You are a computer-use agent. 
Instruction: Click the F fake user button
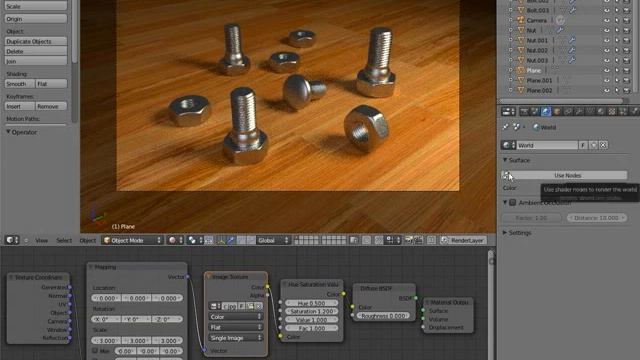[583, 145]
